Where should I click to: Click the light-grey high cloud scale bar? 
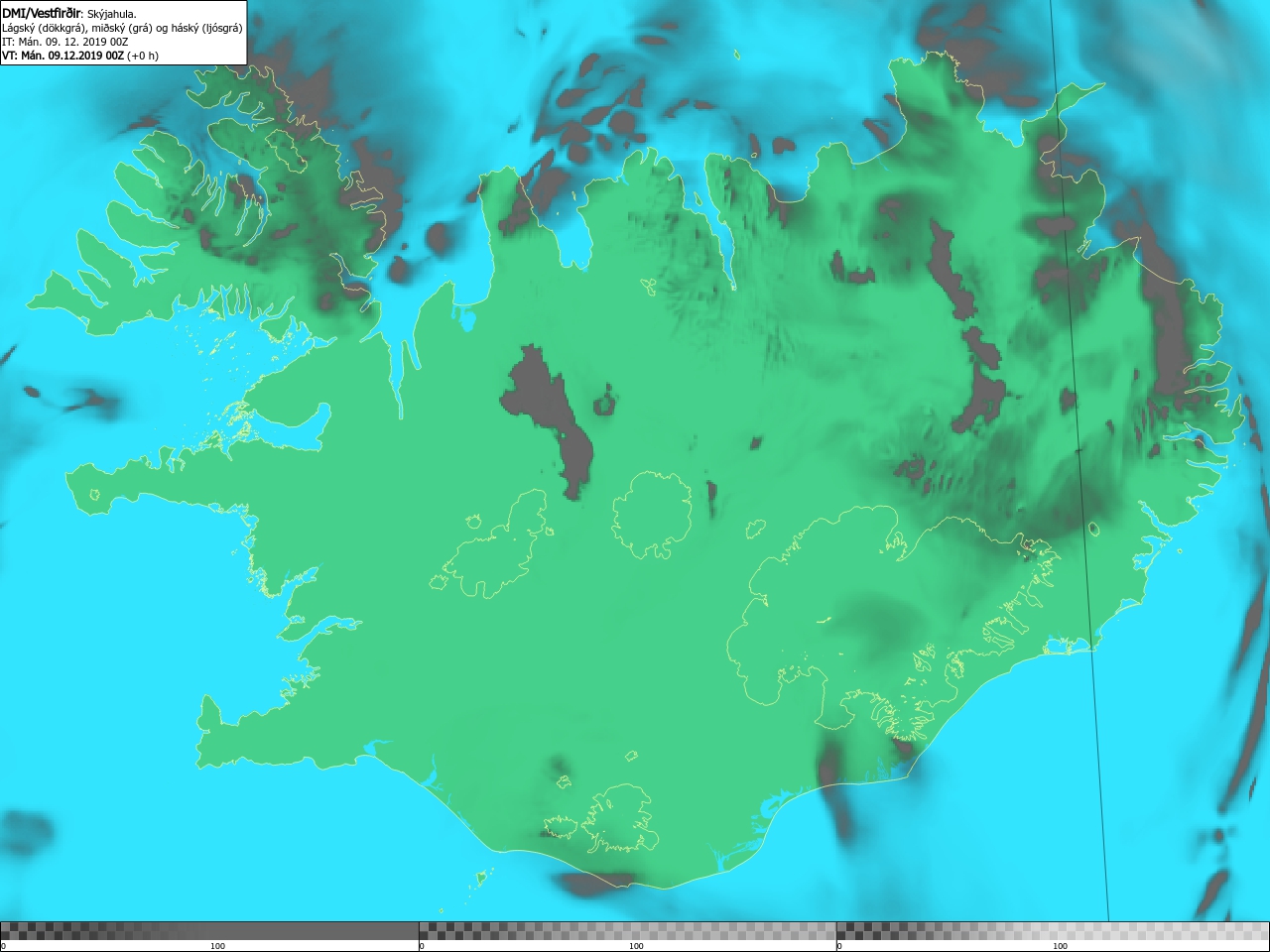[x=1053, y=931]
